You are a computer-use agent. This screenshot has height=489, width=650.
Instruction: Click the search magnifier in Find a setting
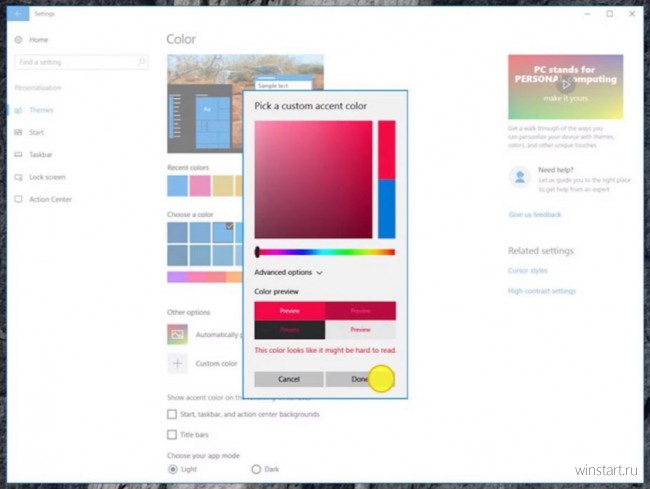pyautogui.click(x=142, y=62)
